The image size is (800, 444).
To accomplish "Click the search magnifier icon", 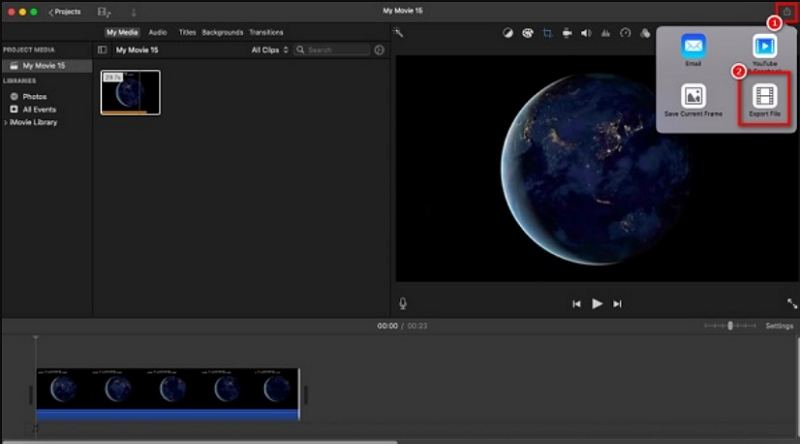I will [301, 50].
